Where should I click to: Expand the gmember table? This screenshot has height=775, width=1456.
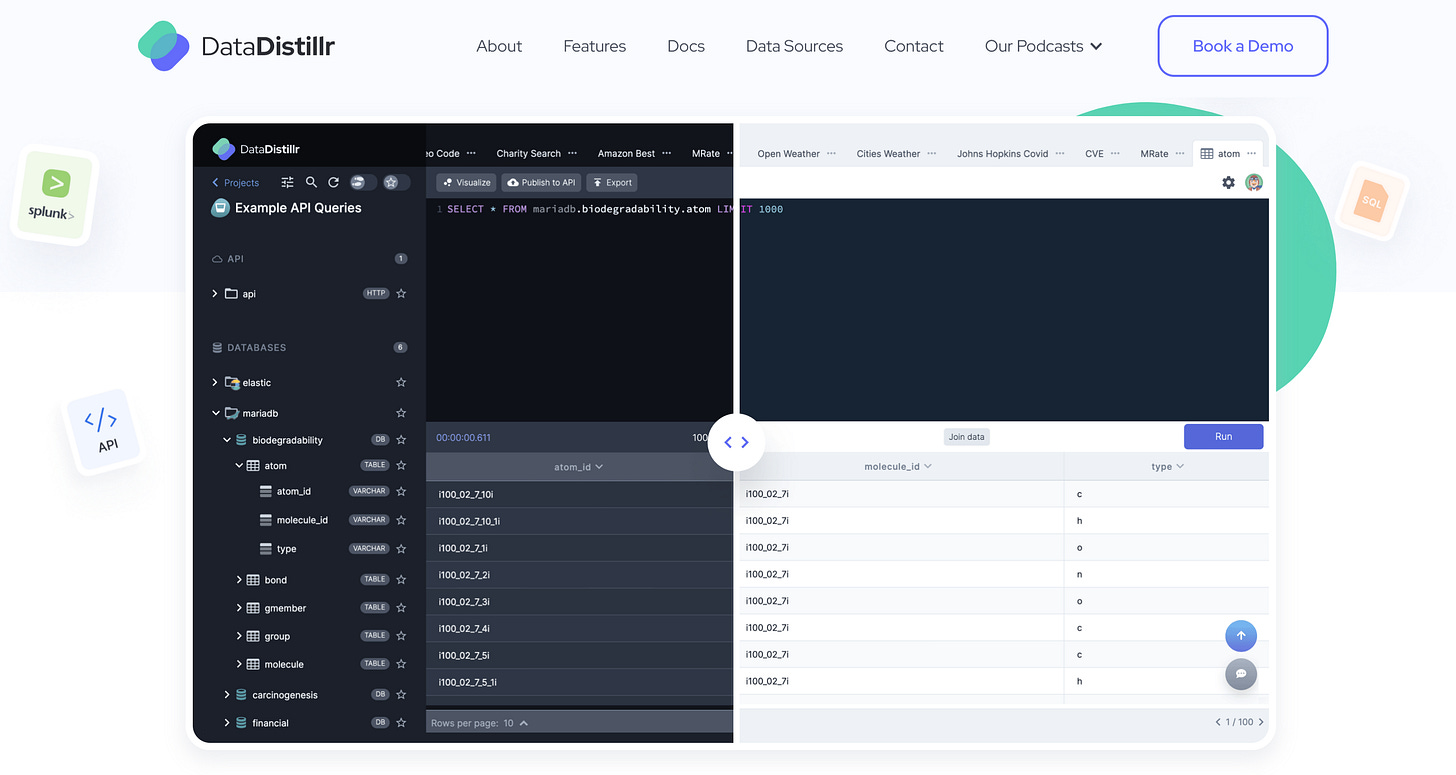coord(239,607)
